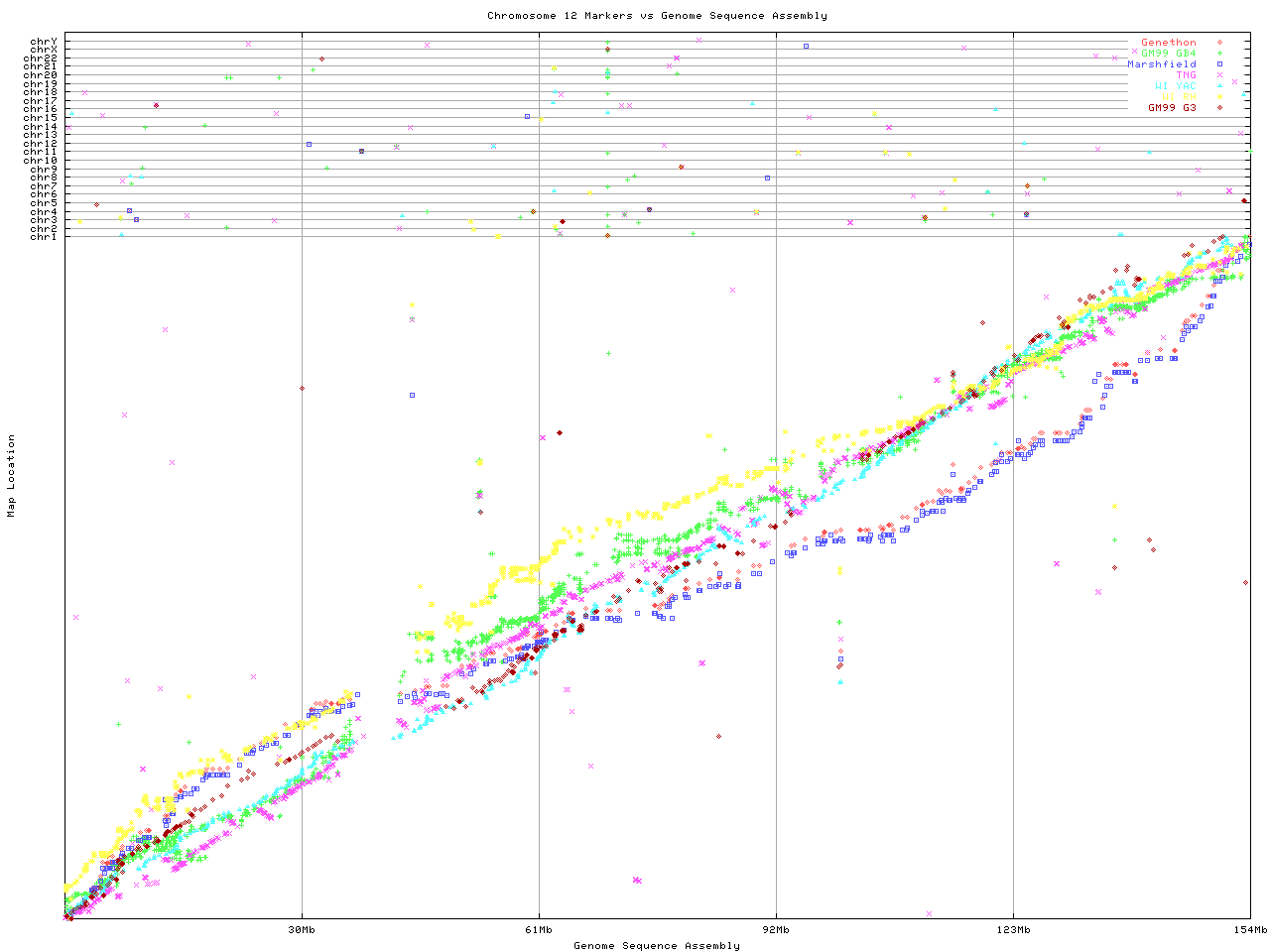
Task: Select the Marshfield legend label
Action: point(1161,64)
